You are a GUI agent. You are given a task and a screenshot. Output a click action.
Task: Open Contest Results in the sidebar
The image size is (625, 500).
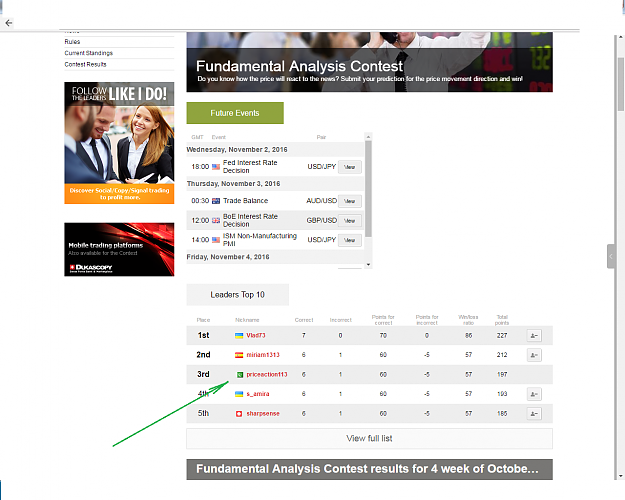85,65
